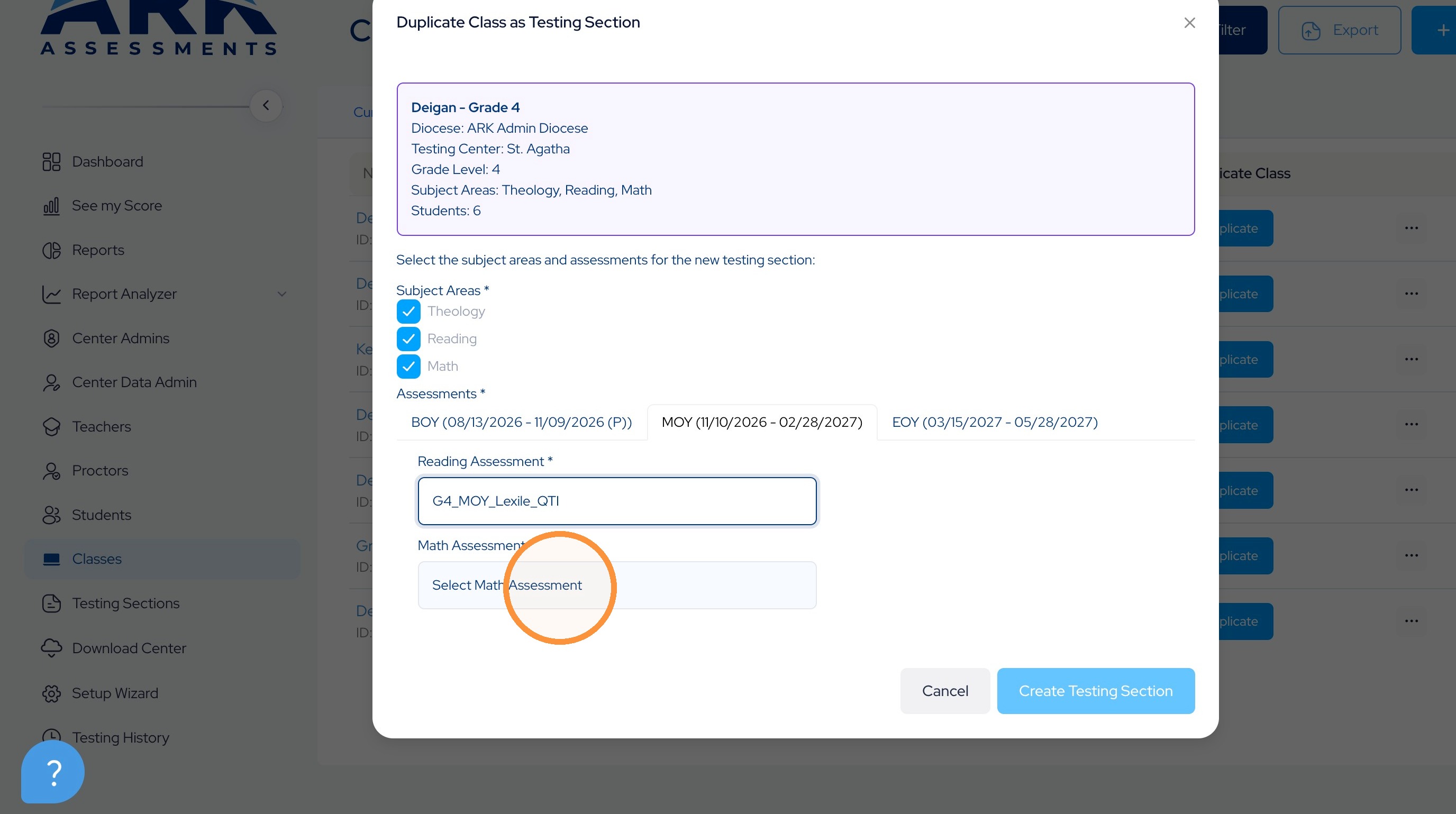Collapse the sidebar with the arrow button
The width and height of the screenshot is (1456, 814).
pos(266,106)
